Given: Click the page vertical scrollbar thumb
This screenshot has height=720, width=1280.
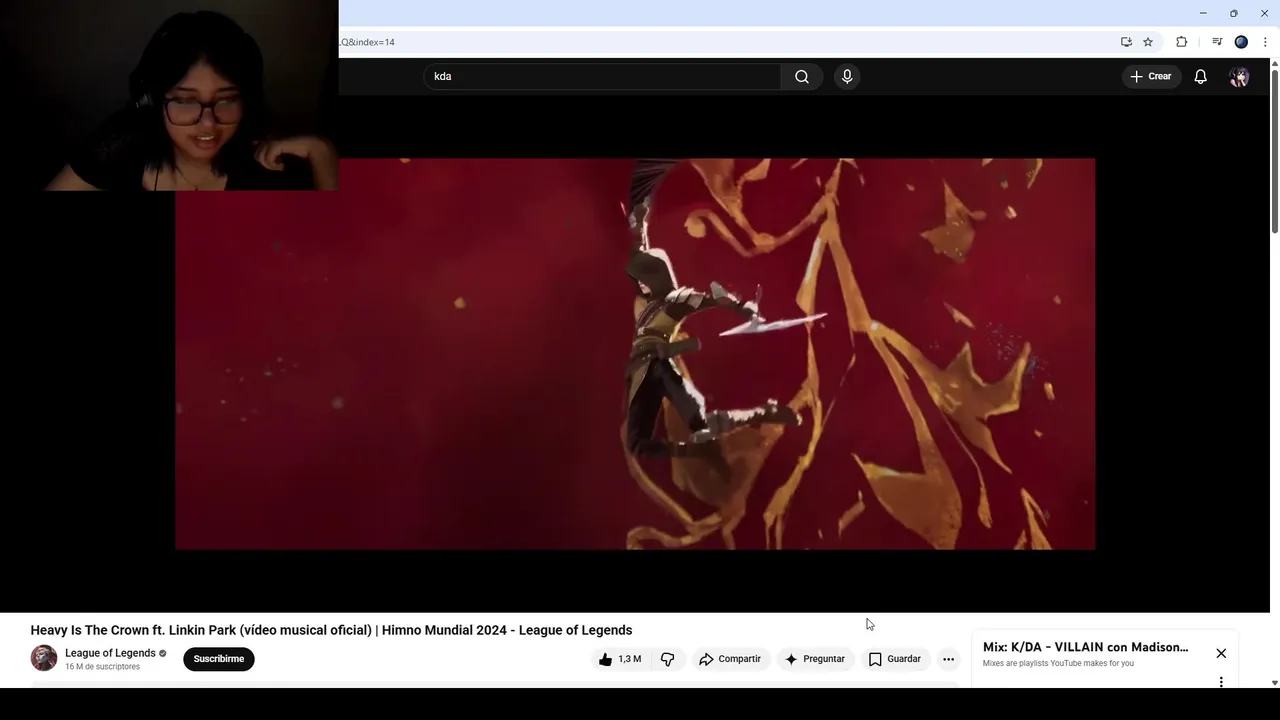Looking at the screenshot, I should coord(1275,152).
